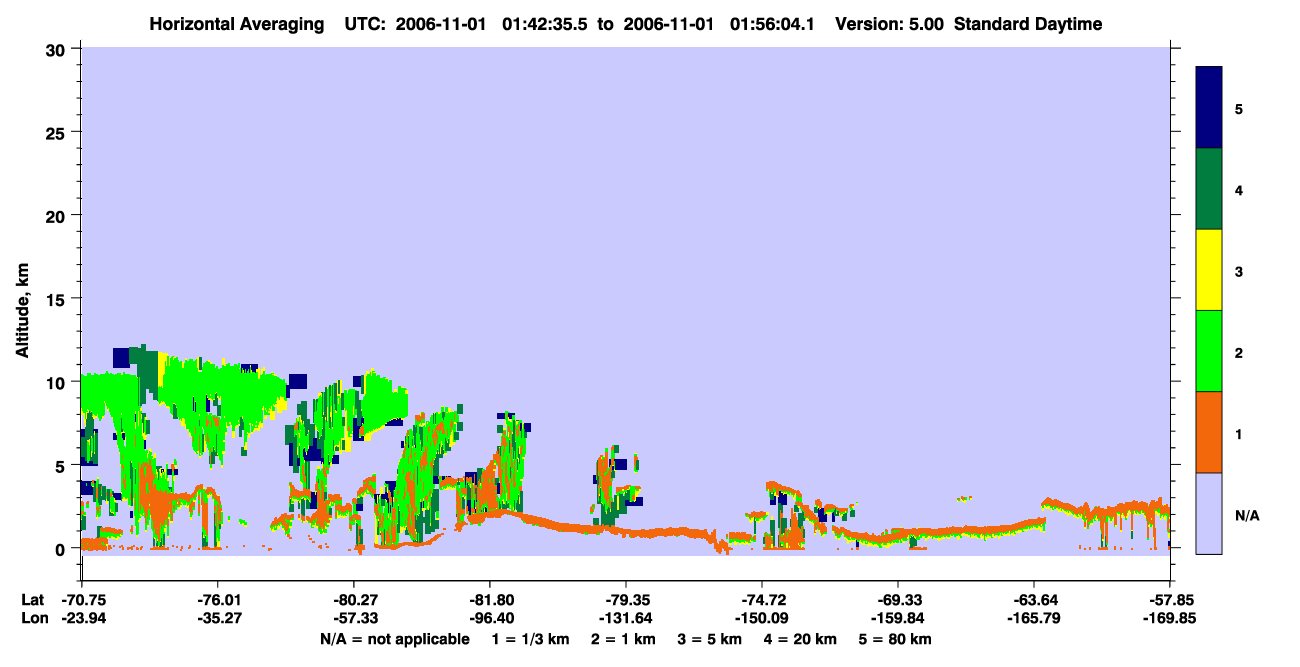Click latitude value -63.64
Screen dimensions: 1300x667
pos(1034,600)
